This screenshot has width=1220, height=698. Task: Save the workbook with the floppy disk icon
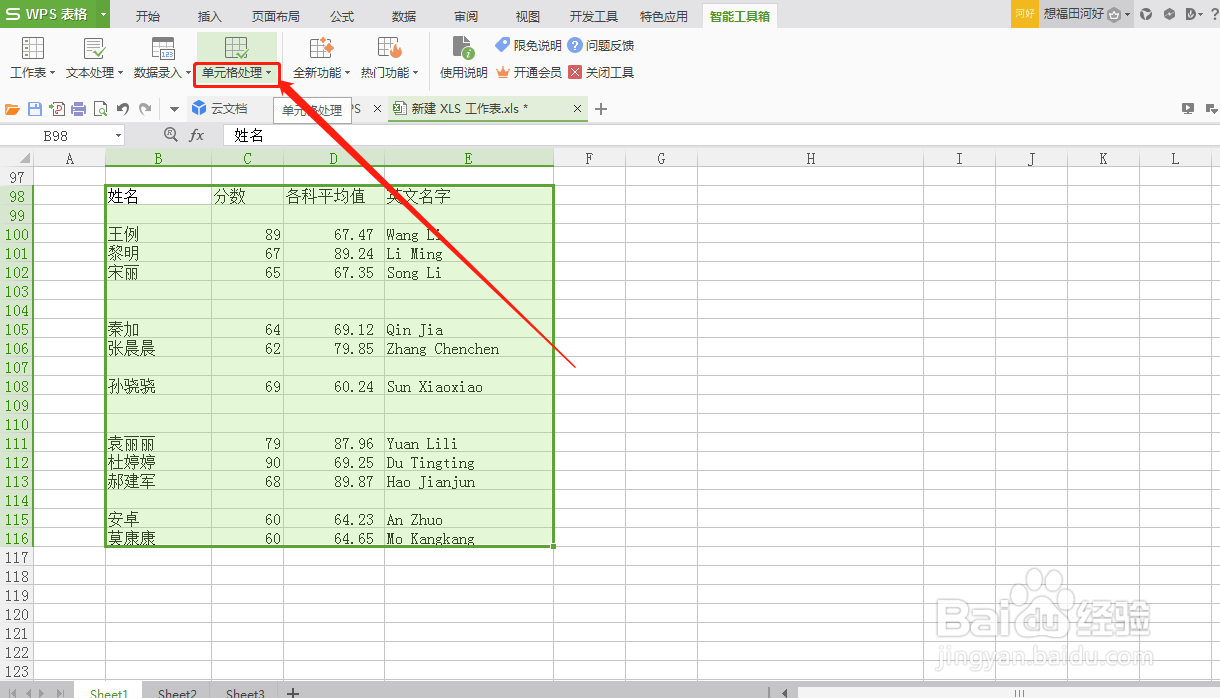[x=35, y=109]
